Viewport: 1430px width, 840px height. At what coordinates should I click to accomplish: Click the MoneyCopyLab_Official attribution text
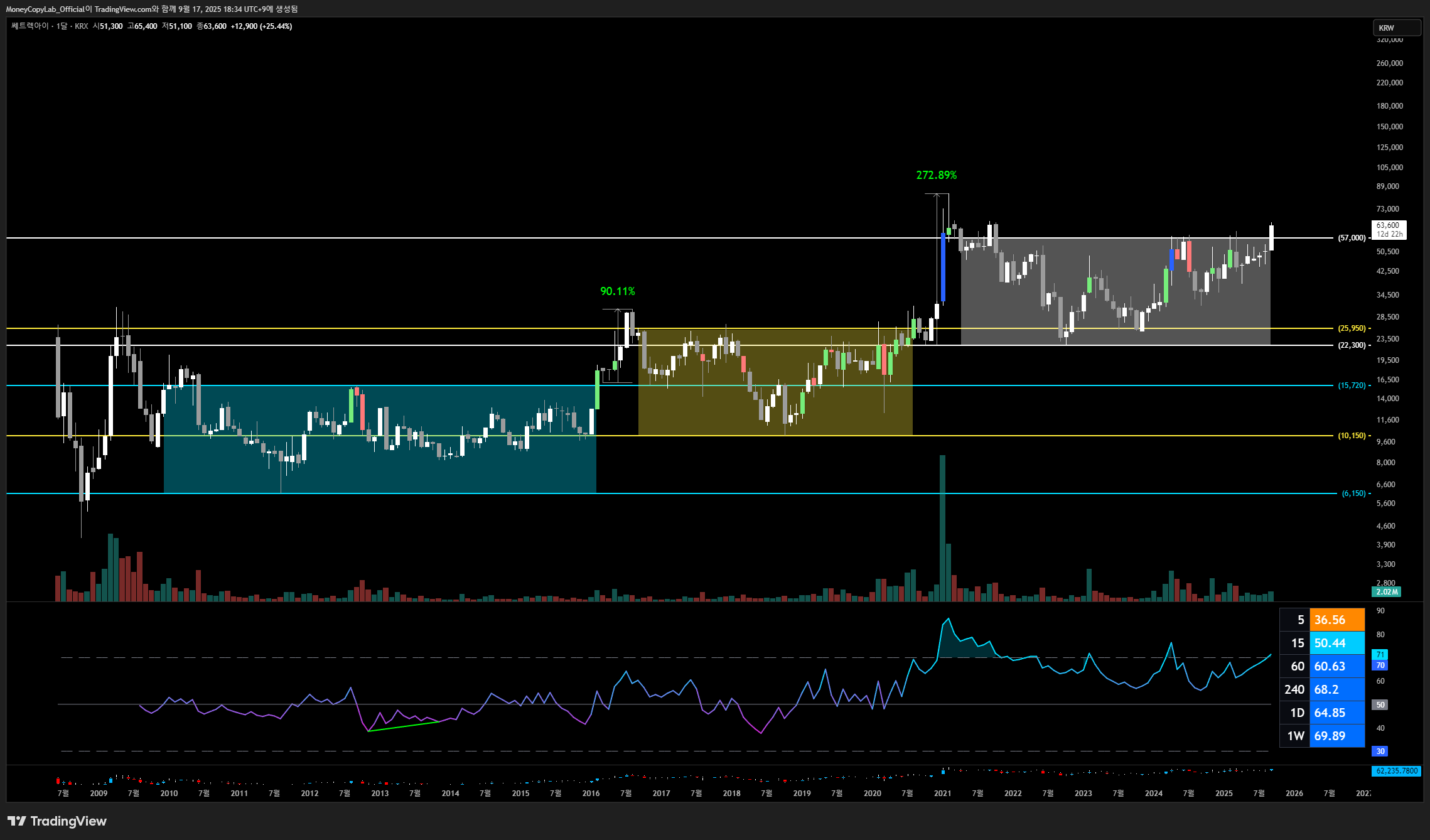coord(45,9)
